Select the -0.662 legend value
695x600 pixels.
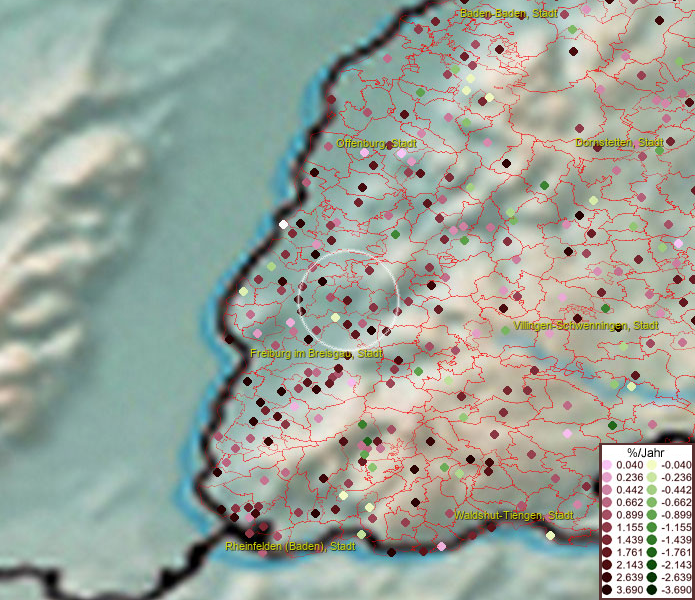676,503
